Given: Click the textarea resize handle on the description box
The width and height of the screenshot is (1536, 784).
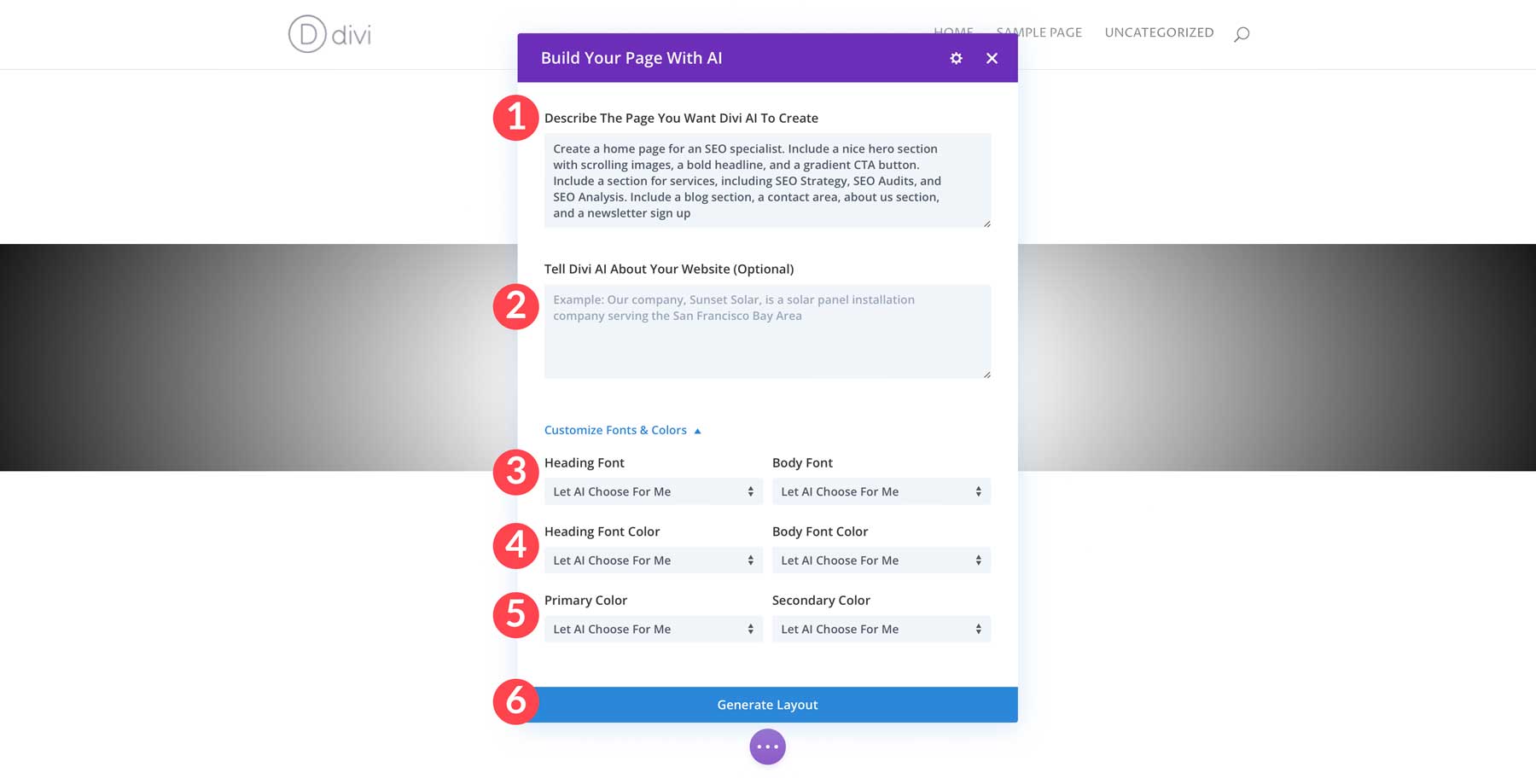Looking at the screenshot, I should tap(987, 222).
